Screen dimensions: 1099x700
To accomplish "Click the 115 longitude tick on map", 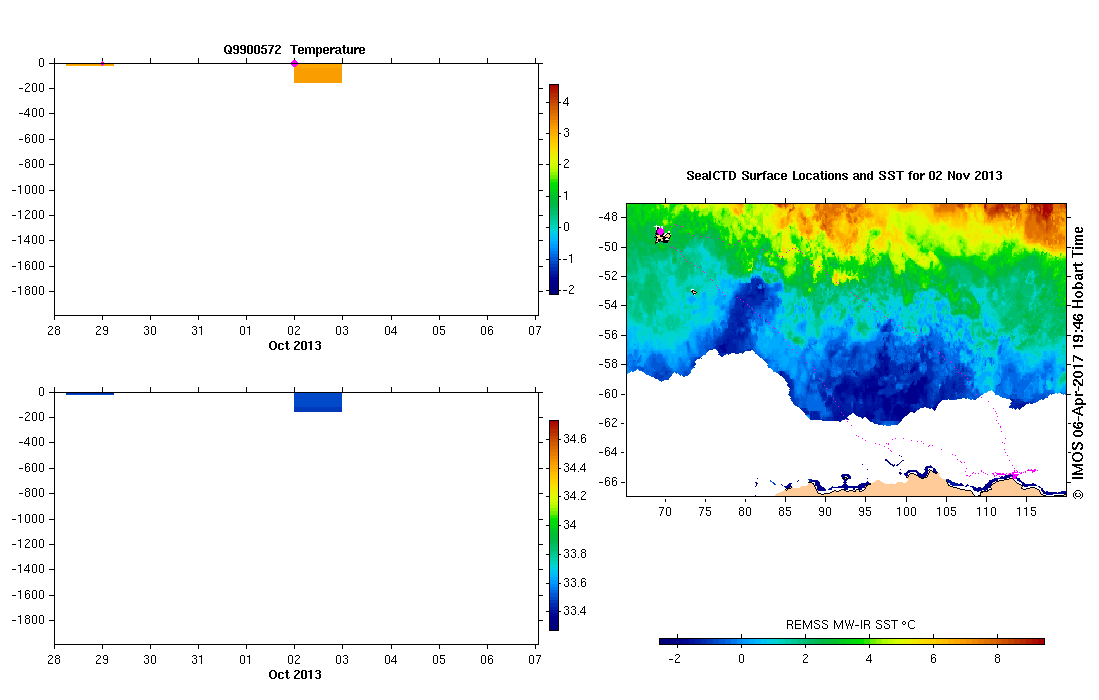I will pos(1026,512).
